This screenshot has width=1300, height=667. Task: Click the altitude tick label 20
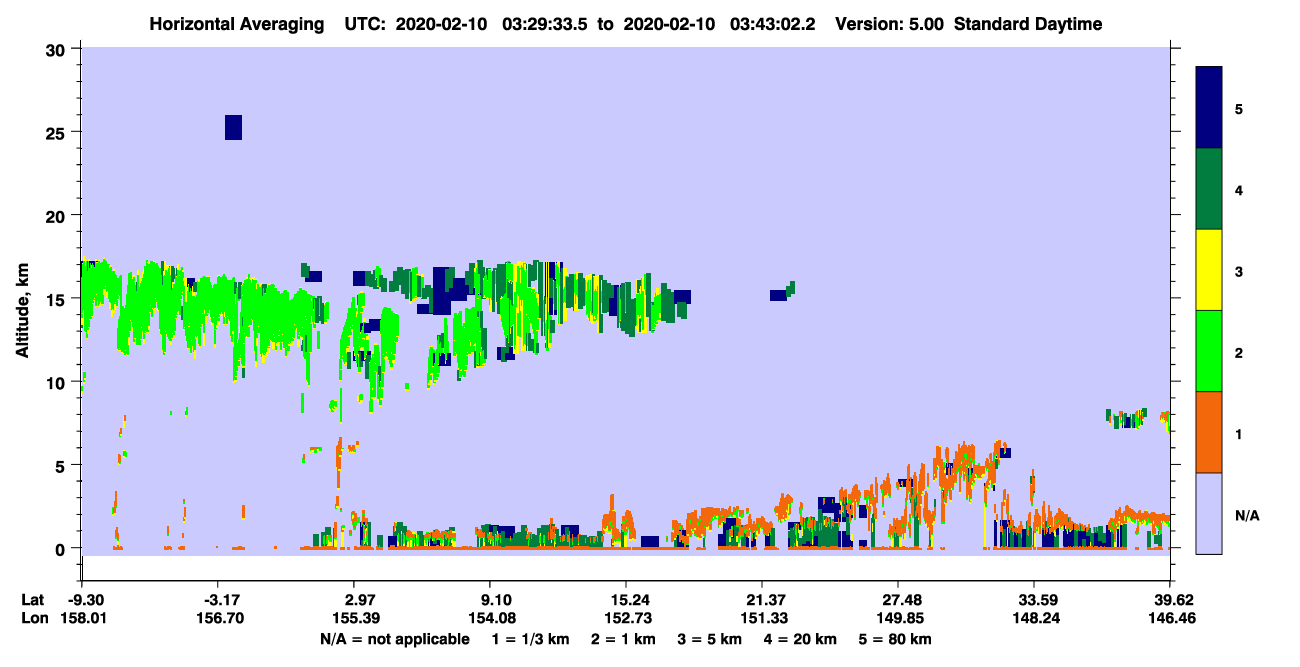tap(57, 216)
